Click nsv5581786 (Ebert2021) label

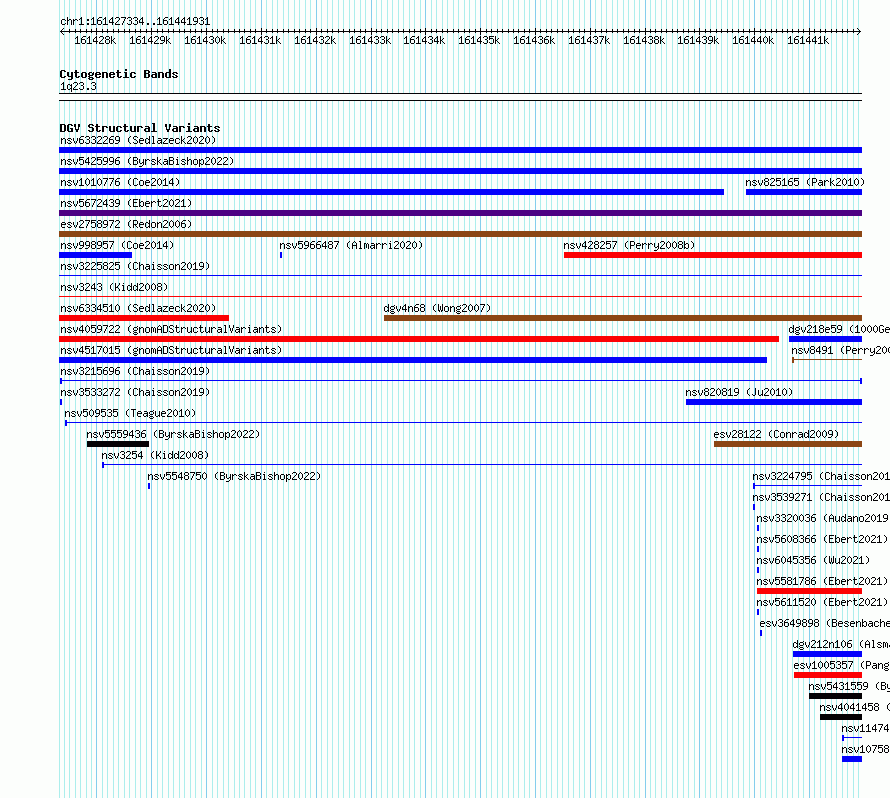tap(822, 581)
